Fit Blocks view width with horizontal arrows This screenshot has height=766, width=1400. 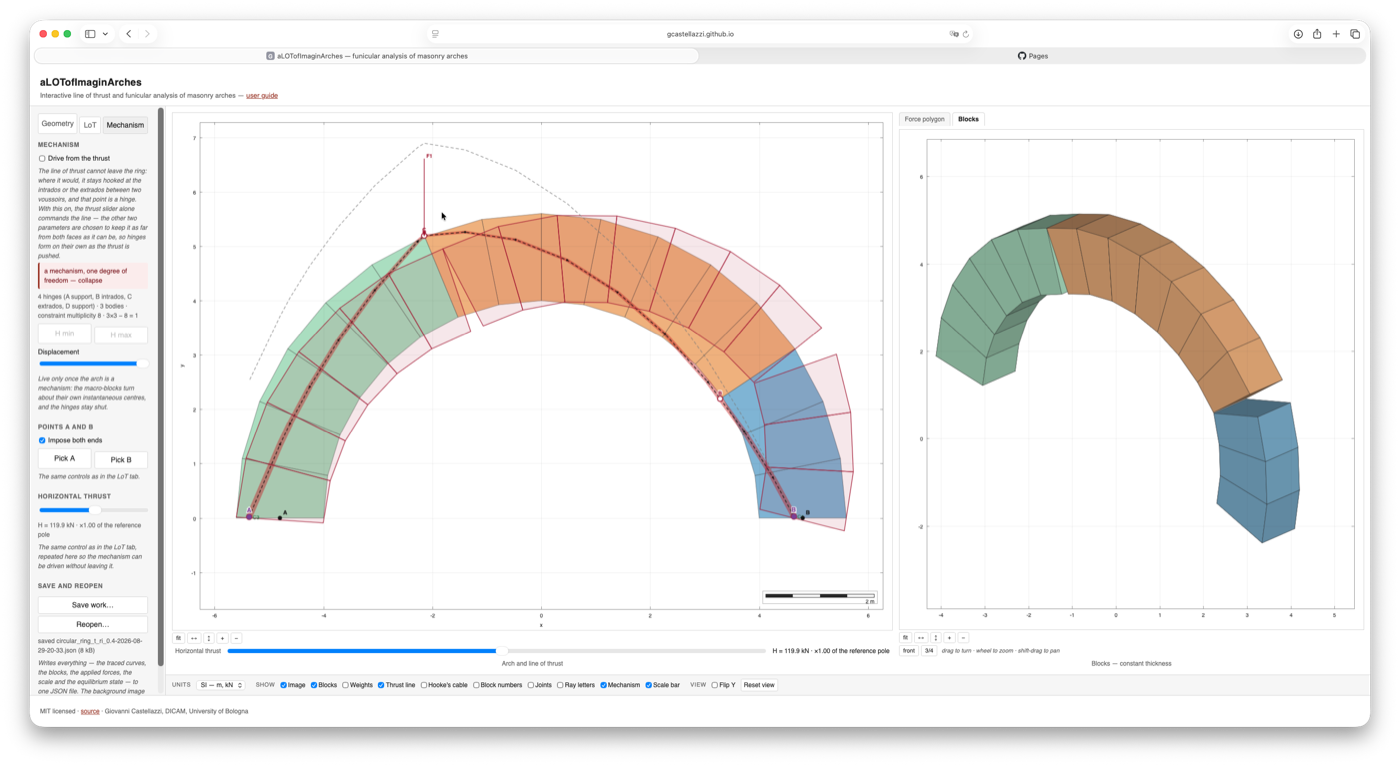click(x=921, y=638)
